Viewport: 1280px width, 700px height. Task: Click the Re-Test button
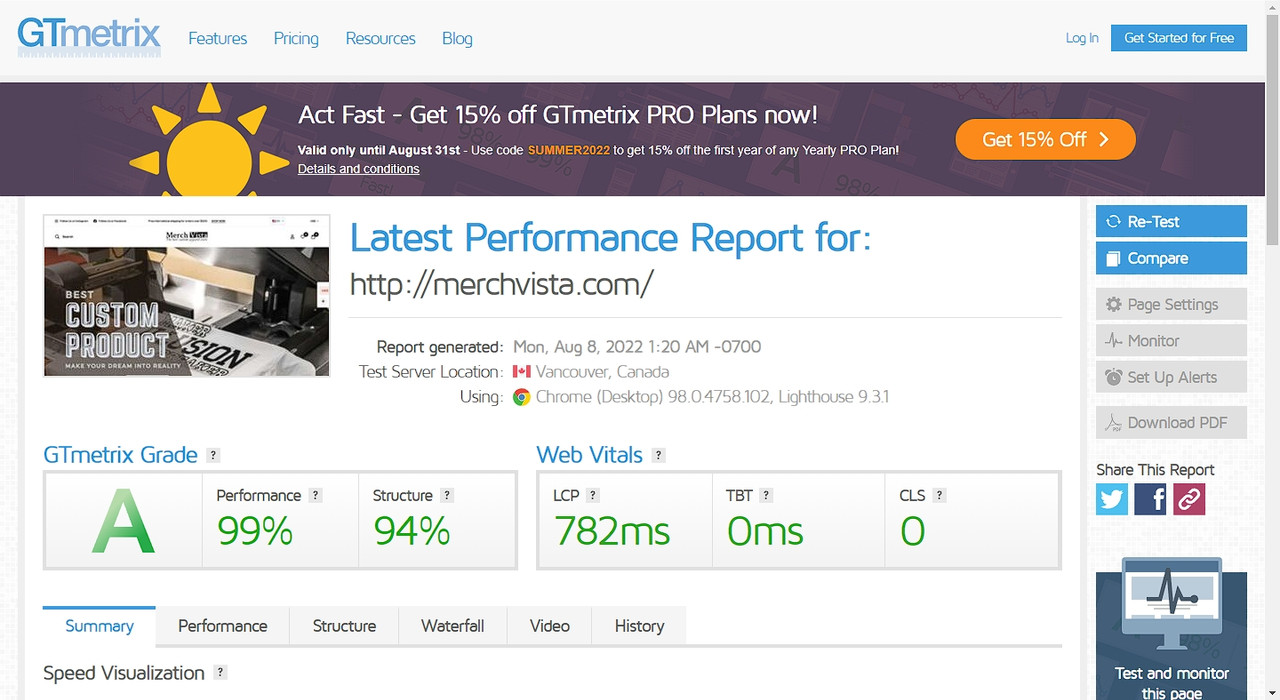tap(1171, 222)
